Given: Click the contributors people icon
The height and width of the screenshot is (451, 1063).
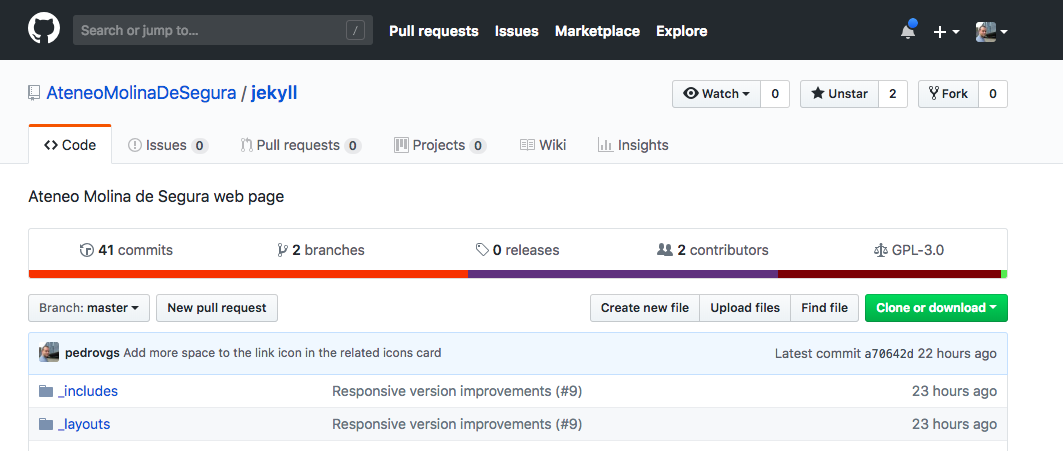Looking at the screenshot, I should [x=664, y=250].
